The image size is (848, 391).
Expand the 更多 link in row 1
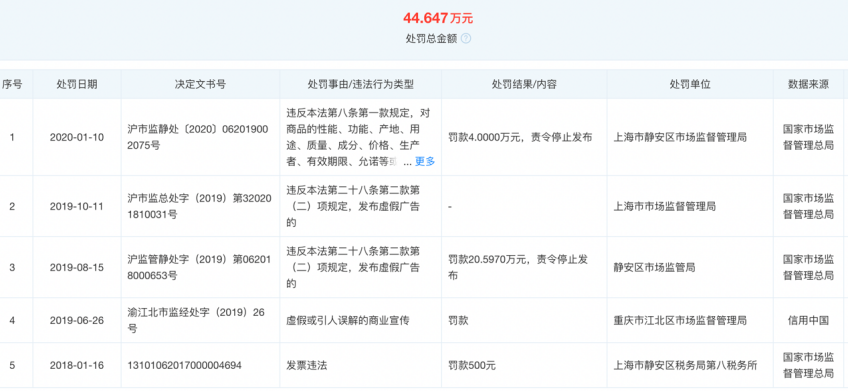coord(425,161)
